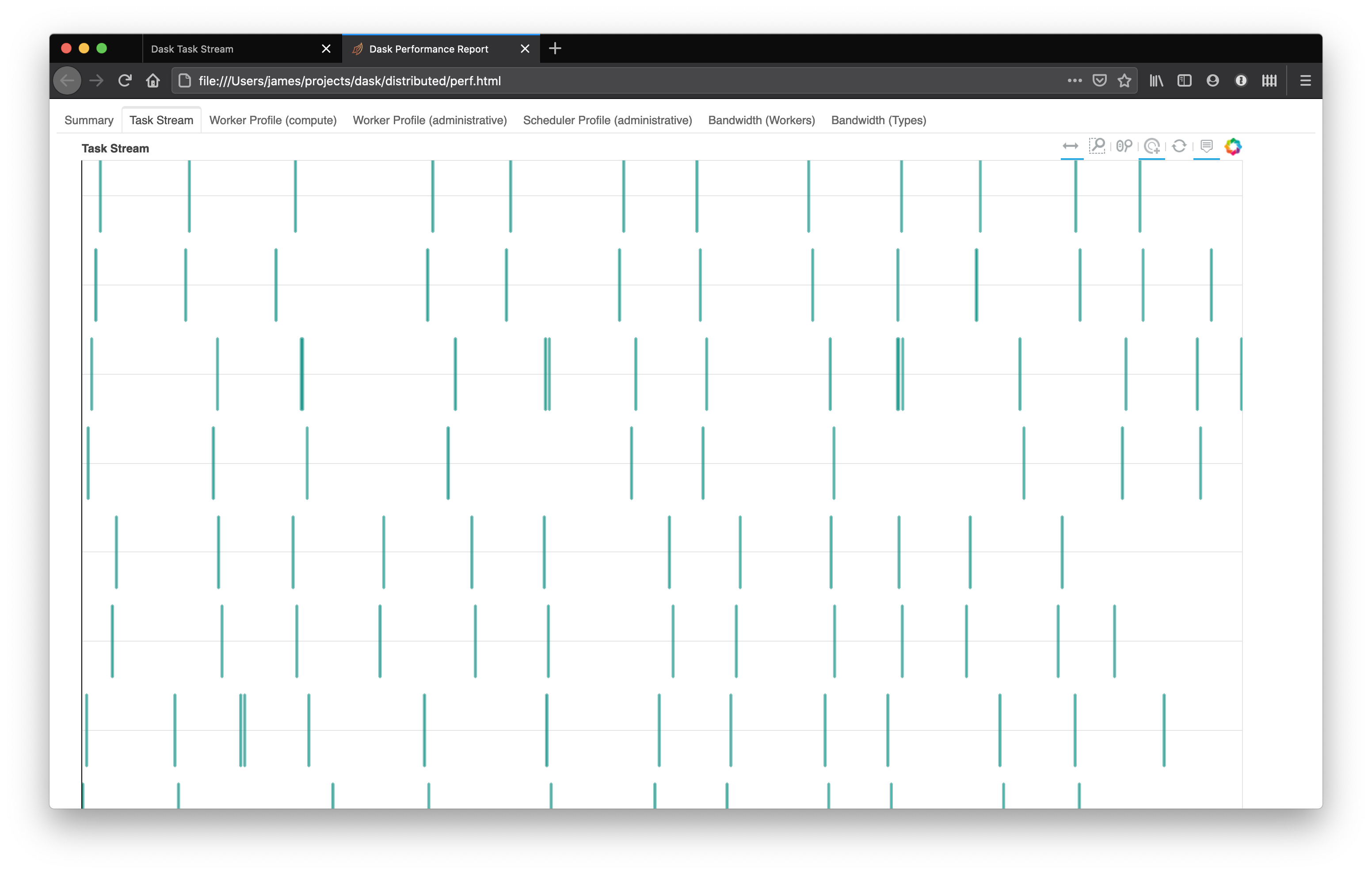Image resolution: width=1372 pixels, height=874 pixels.
Task: Select the Bokeh wheel zoom tool
Action: 1124,146
